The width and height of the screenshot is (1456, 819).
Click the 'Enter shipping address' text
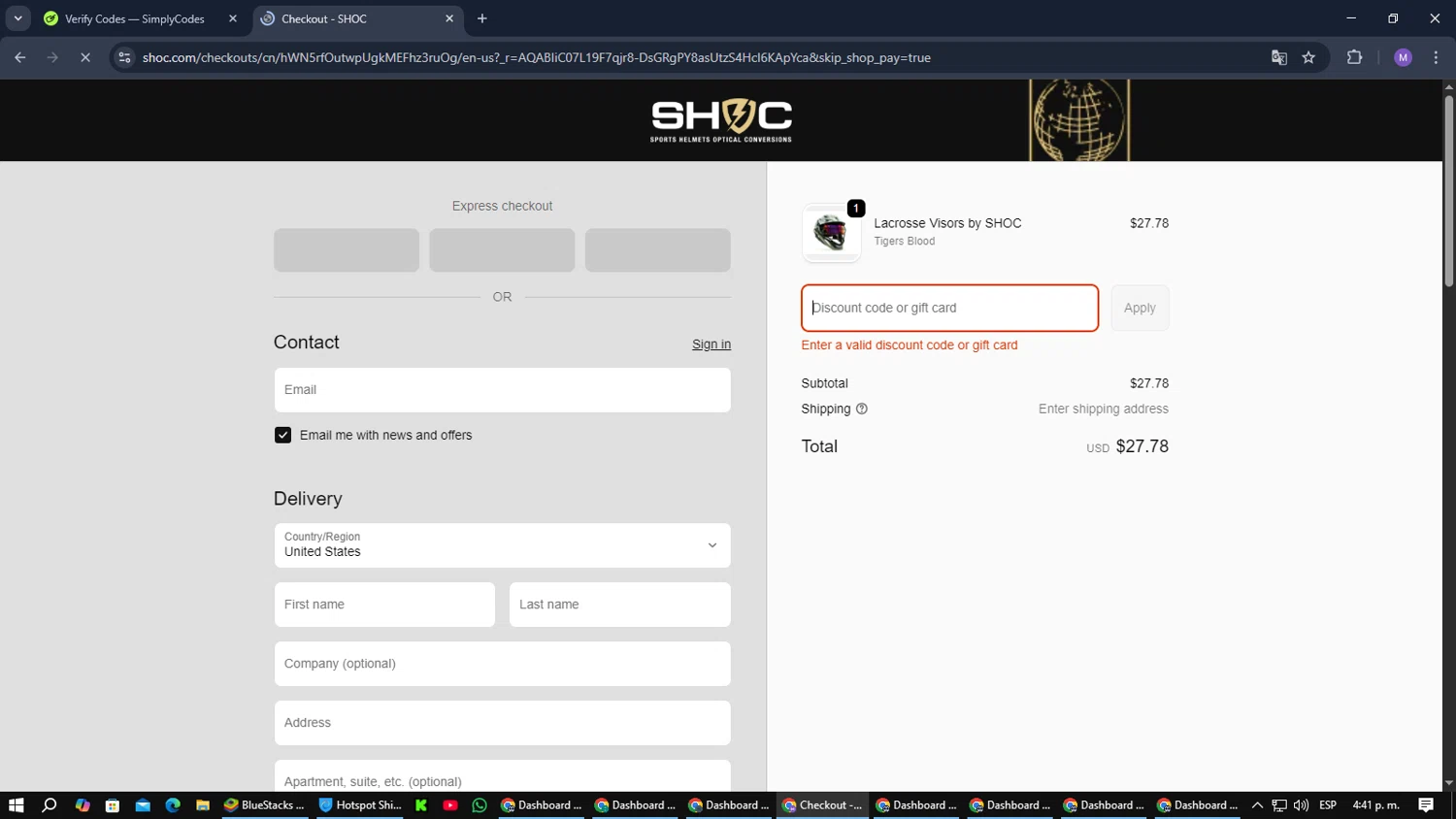coord(1104,409)
